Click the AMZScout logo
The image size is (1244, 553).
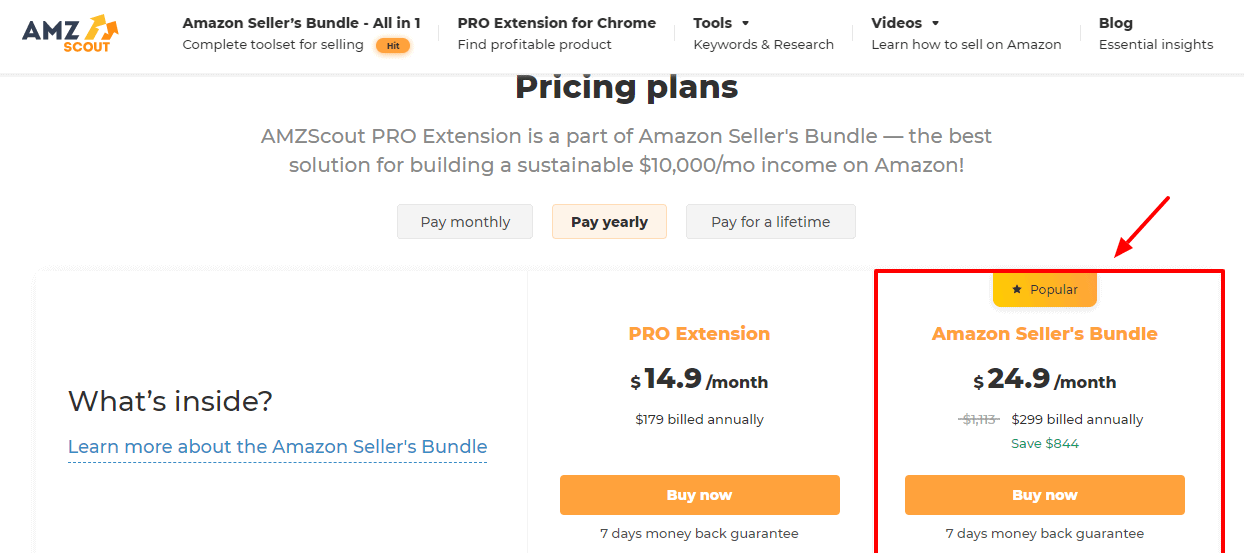(x=70, y=34)
